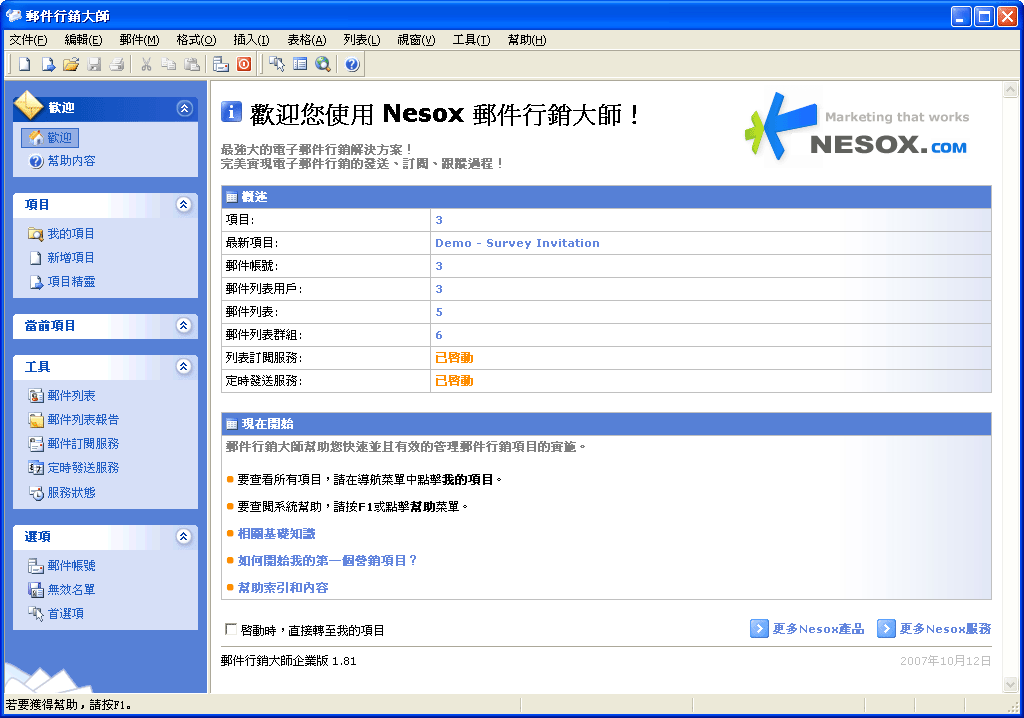Click the blue help question mark icon

(x=352, y=65)
